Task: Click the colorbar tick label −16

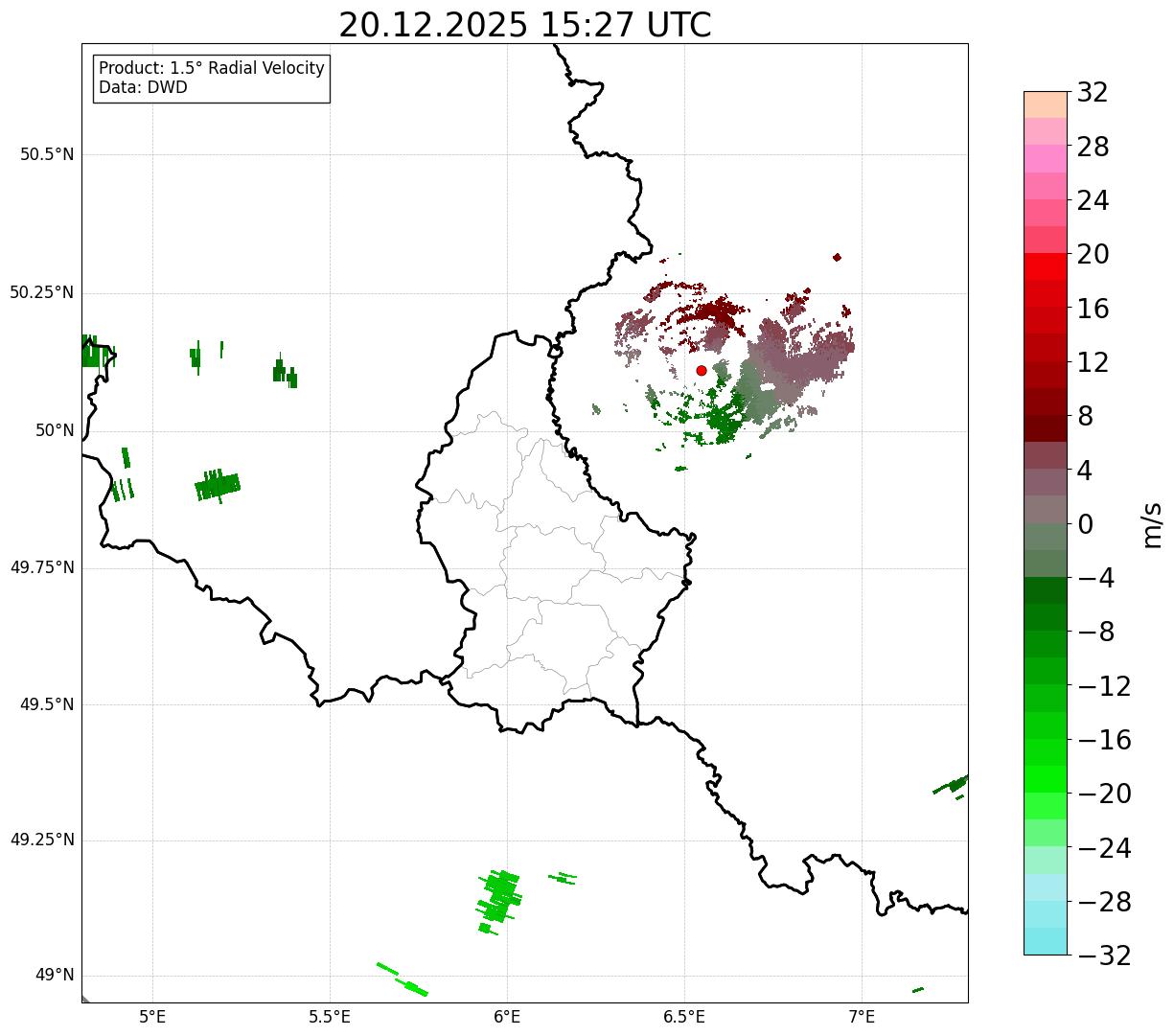Action: click(x=1104, y=740)
